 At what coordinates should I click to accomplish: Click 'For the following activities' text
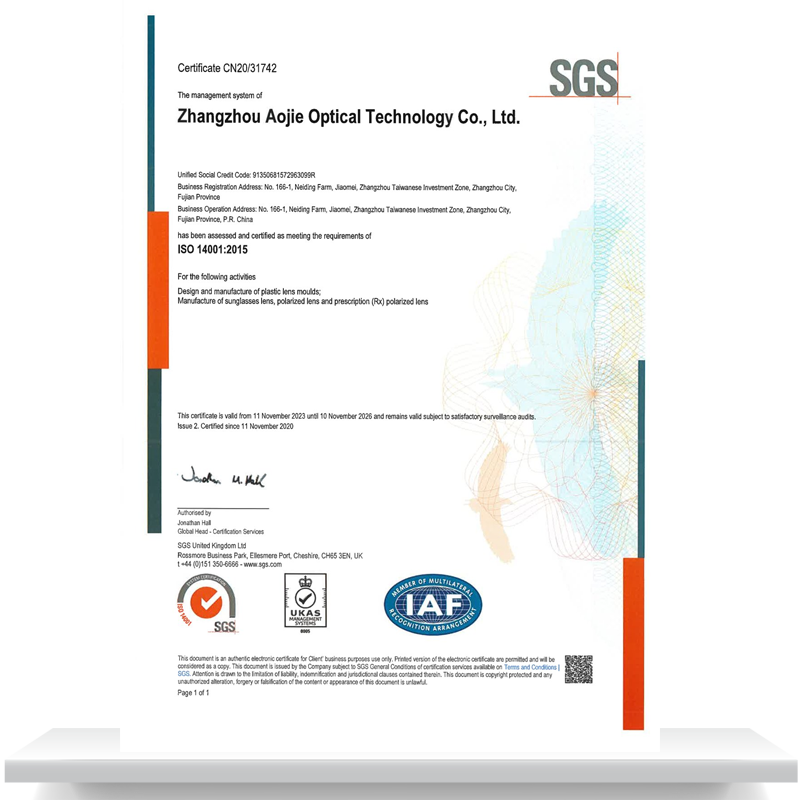216,277
